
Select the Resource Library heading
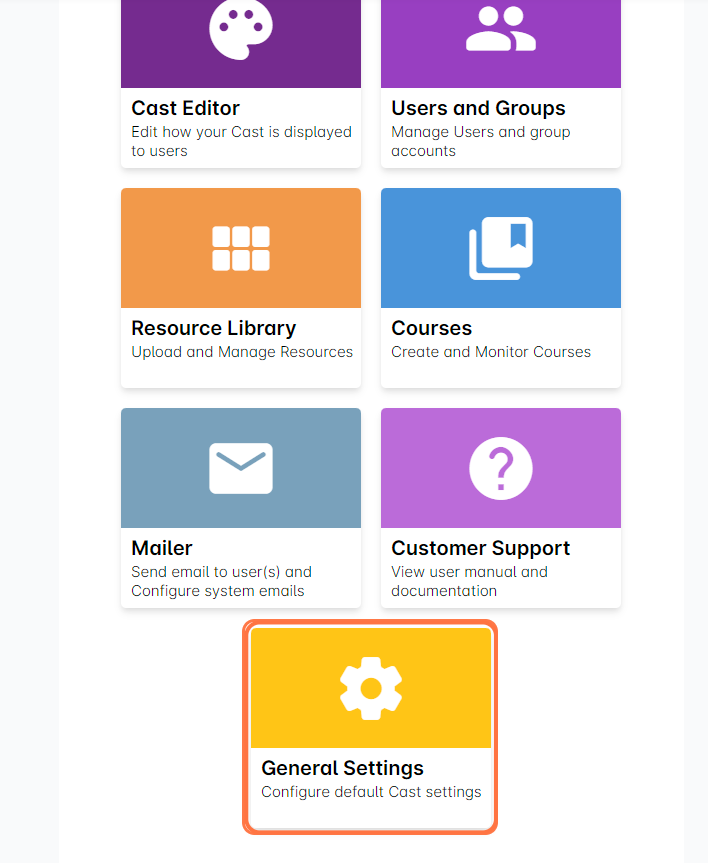214,328
